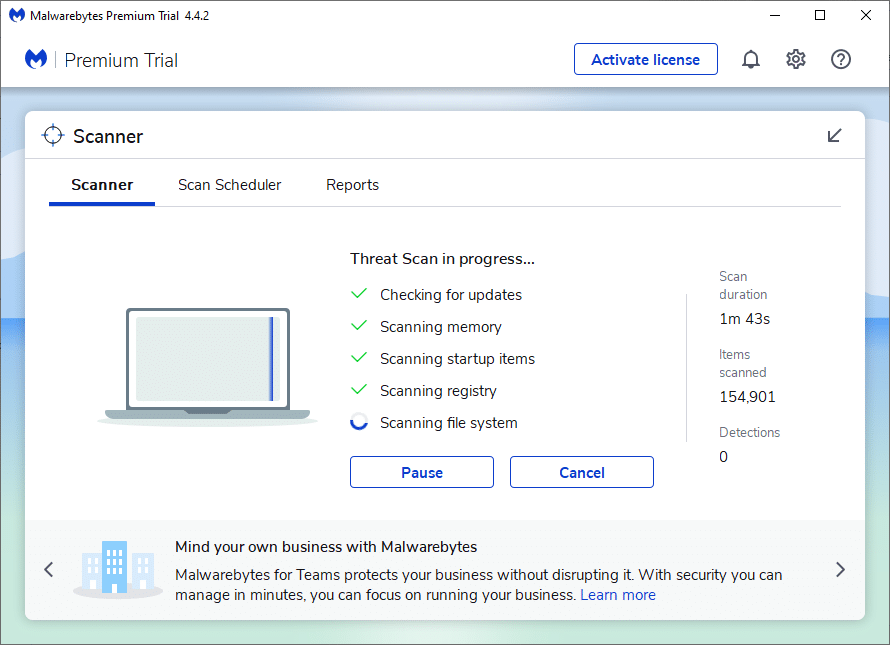890x645 pixels.
Task: Close the Malwarebytes window
Action: point(866,15)
